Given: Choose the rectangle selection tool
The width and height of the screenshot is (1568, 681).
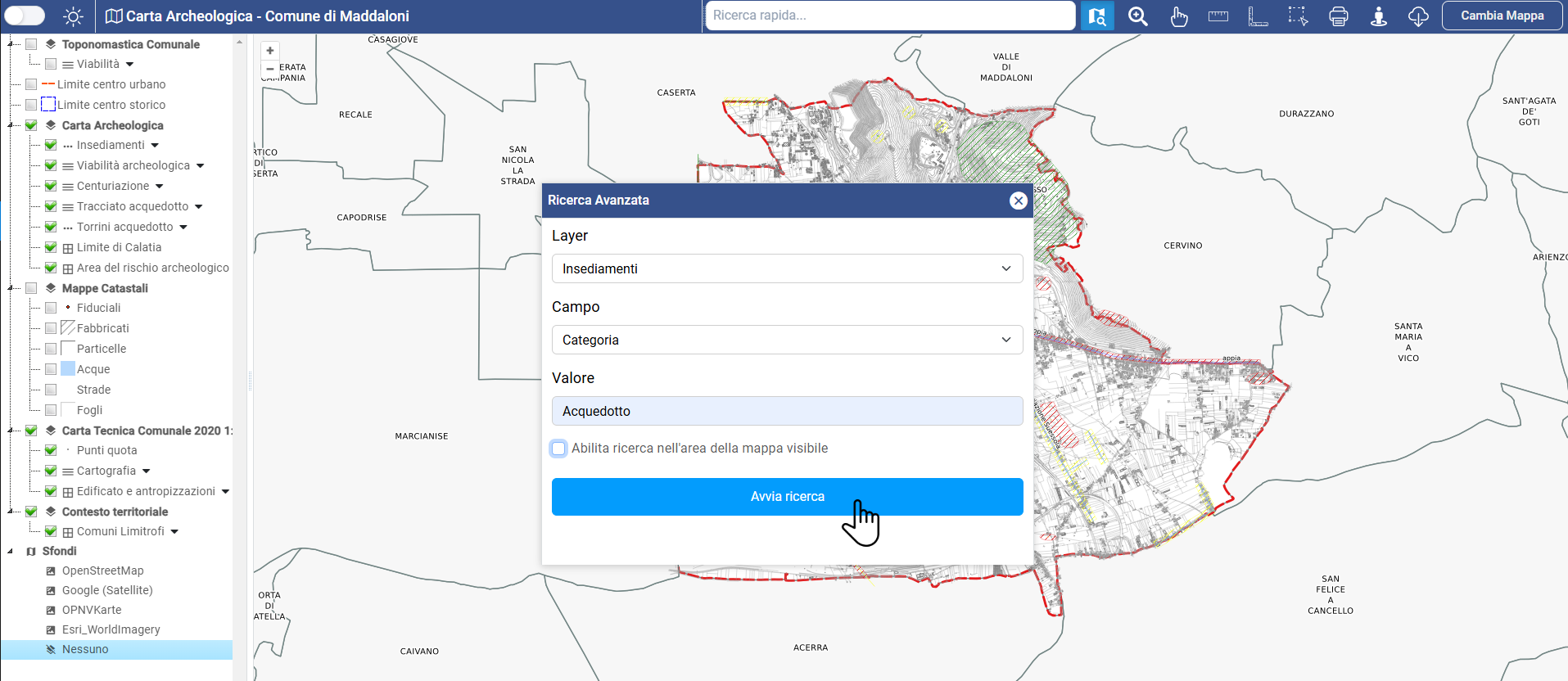Looking at the screenshot, I should click(x=1298, y=16).
